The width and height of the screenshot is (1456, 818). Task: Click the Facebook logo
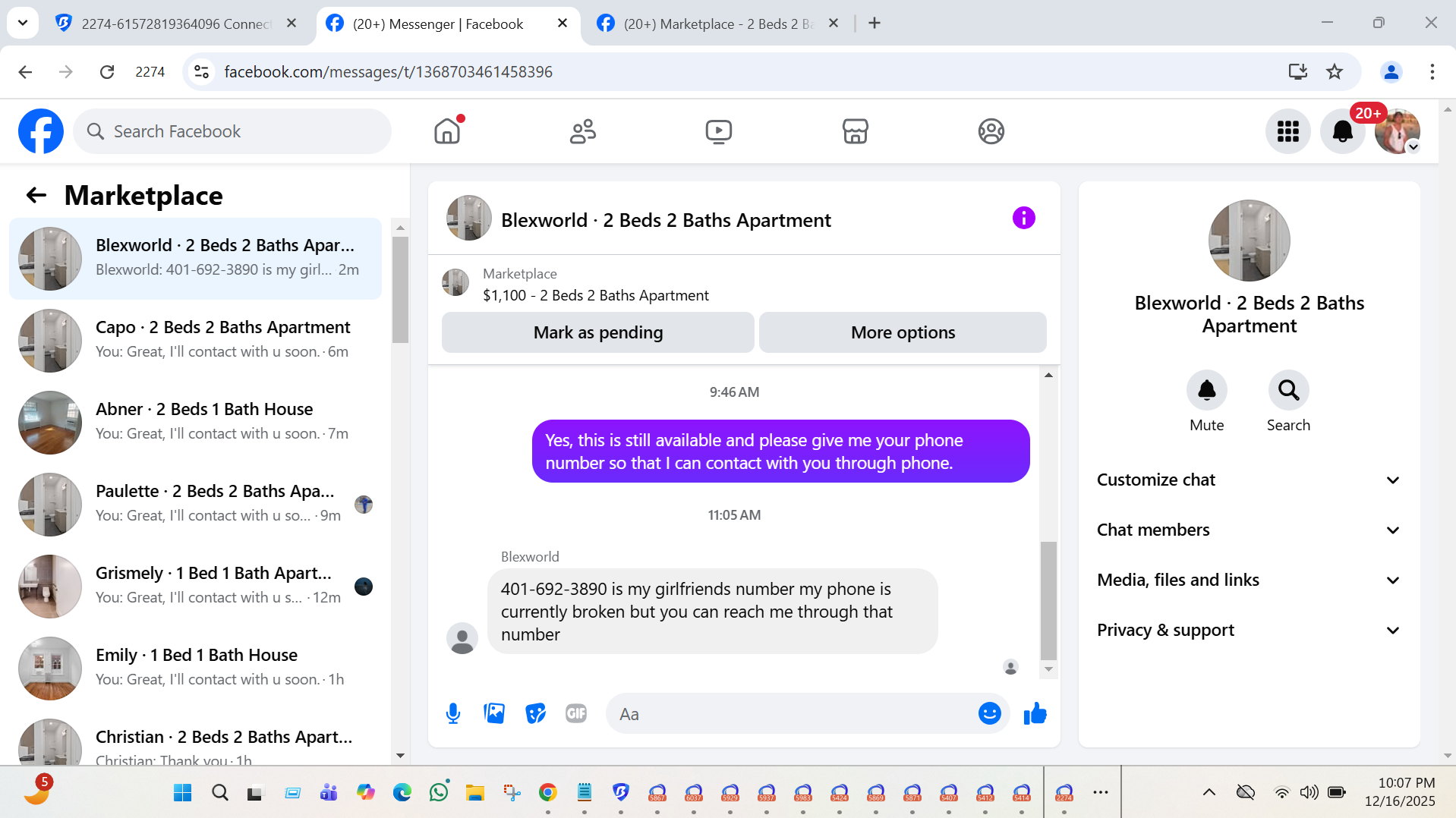[x=41, y=131]
